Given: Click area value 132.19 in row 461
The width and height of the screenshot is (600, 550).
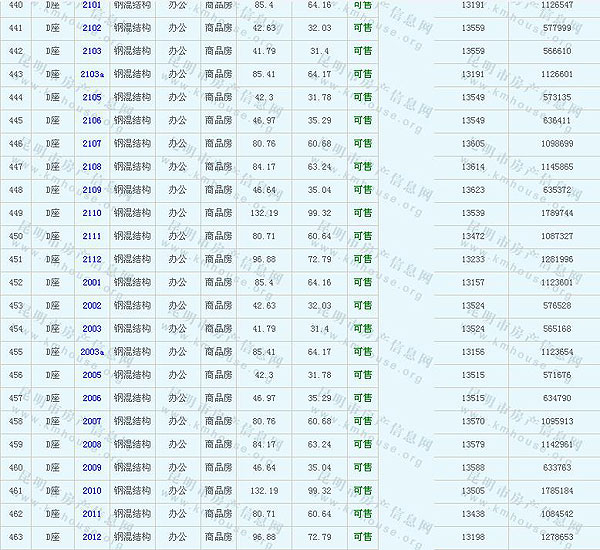Looking at the screenshot, I should [264, 491].
